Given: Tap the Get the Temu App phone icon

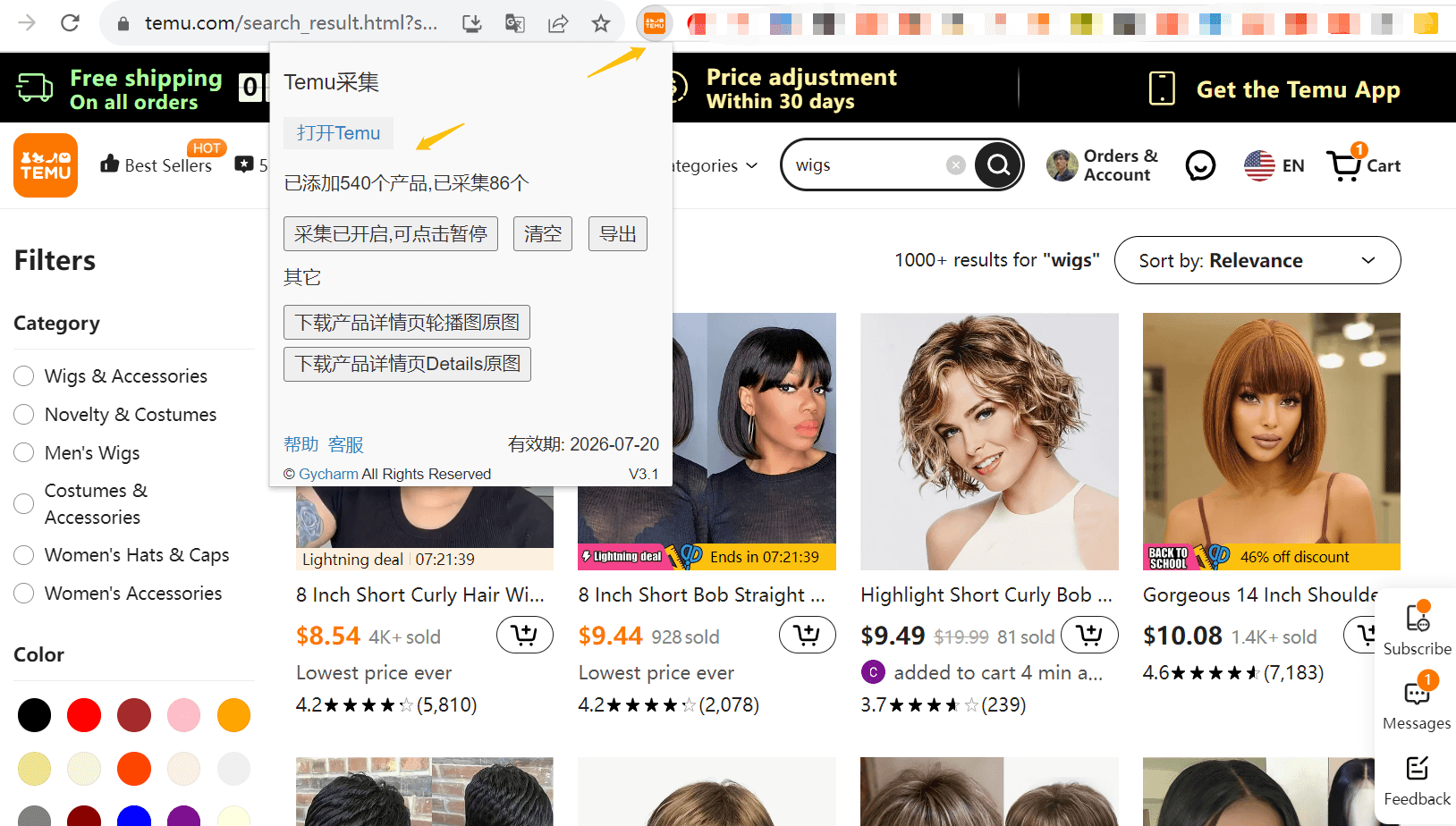Looking at the screenshot, I should tap(1162, 88).
